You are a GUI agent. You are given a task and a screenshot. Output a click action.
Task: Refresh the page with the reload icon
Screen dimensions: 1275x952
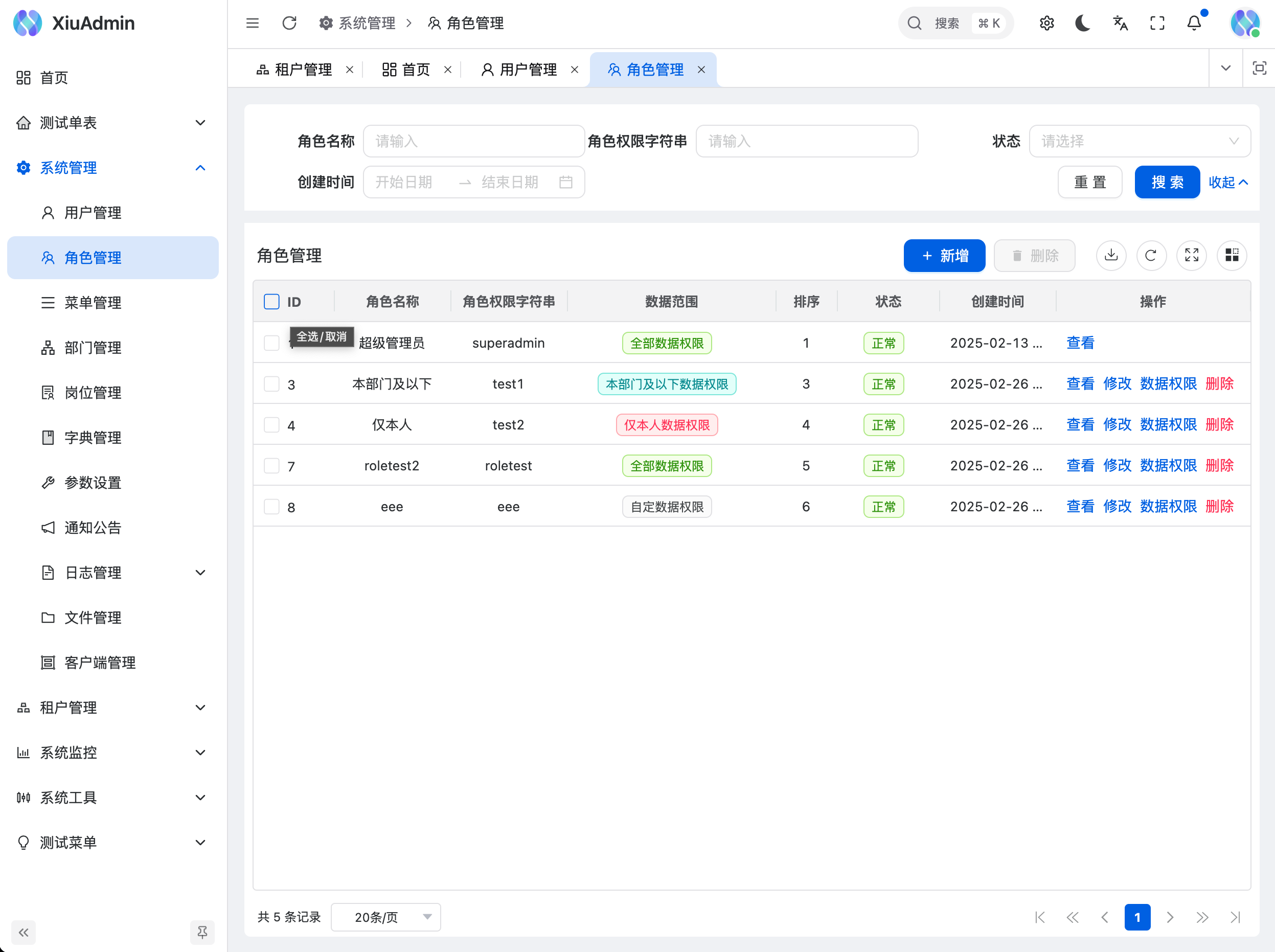tap(289, 23)
